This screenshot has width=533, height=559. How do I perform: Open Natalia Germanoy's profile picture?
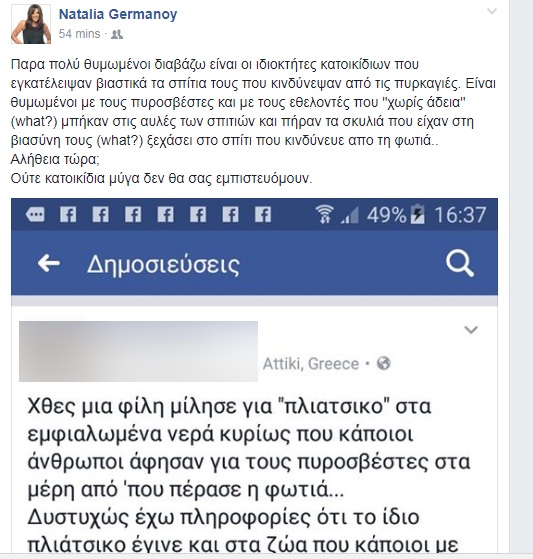[31, 24]
